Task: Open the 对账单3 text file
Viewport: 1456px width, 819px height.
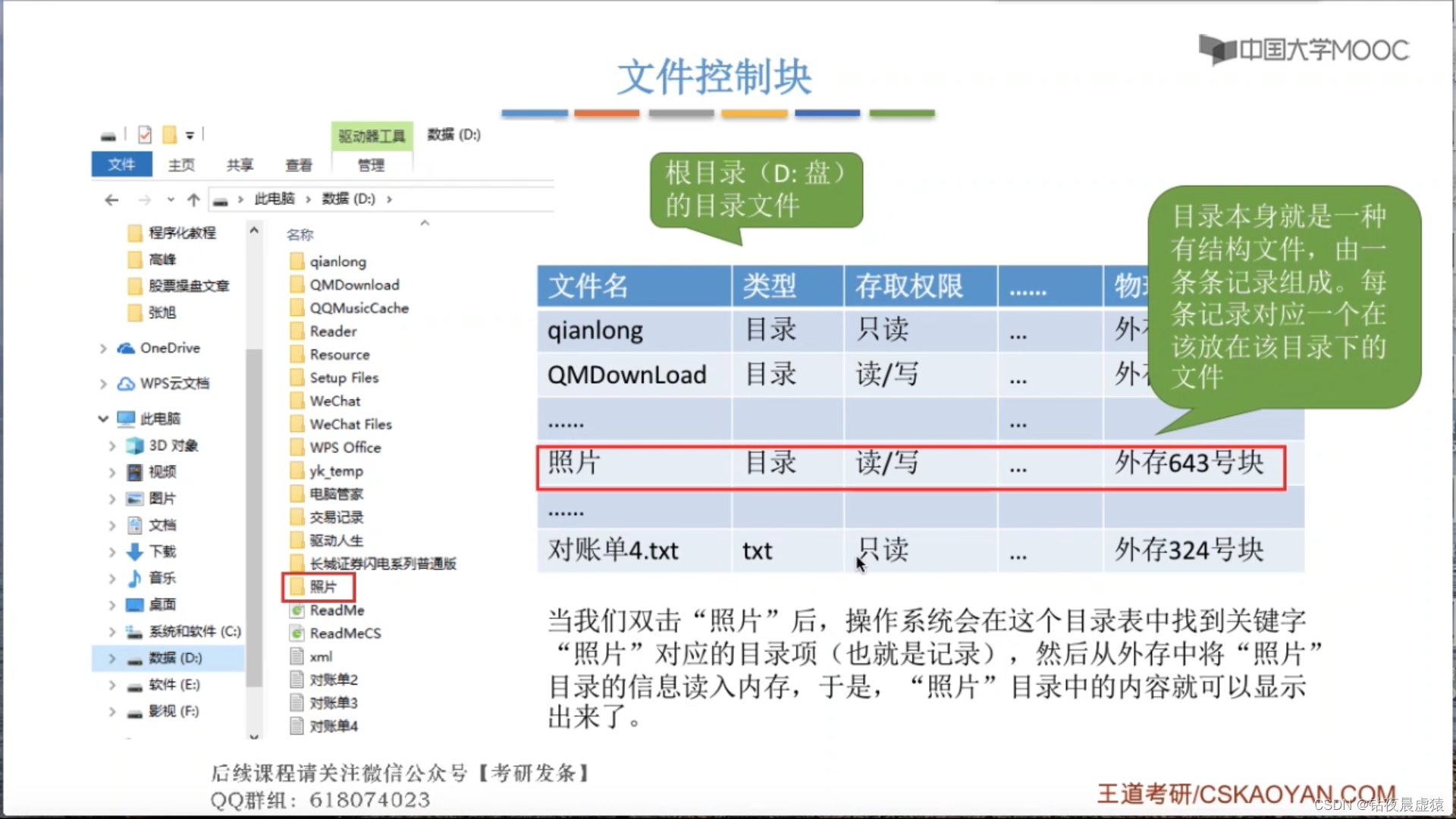Action: [325, 703]
